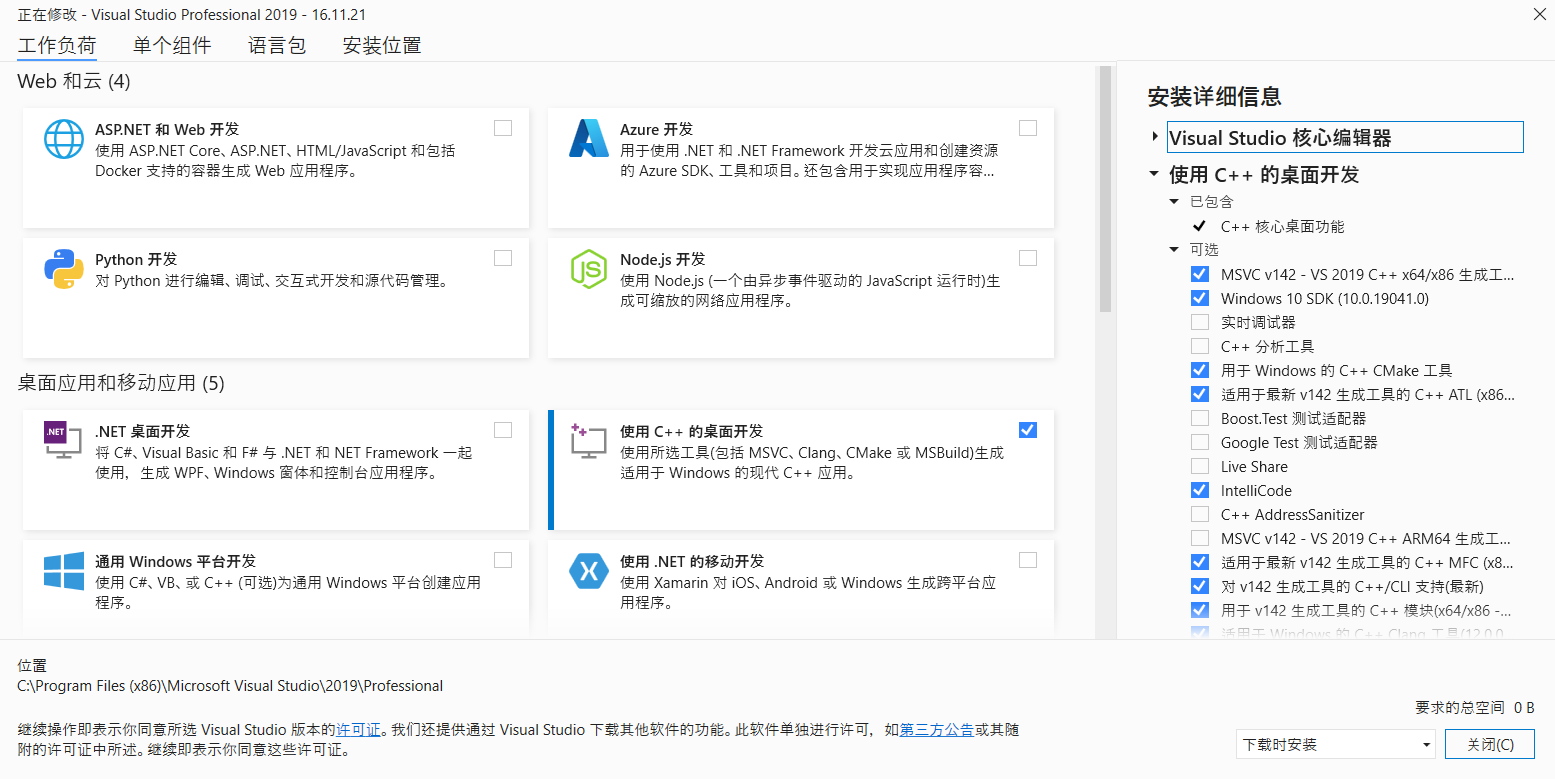Collapse the 可选 group
The image size is (1555, 779).
pos(1175,250)
